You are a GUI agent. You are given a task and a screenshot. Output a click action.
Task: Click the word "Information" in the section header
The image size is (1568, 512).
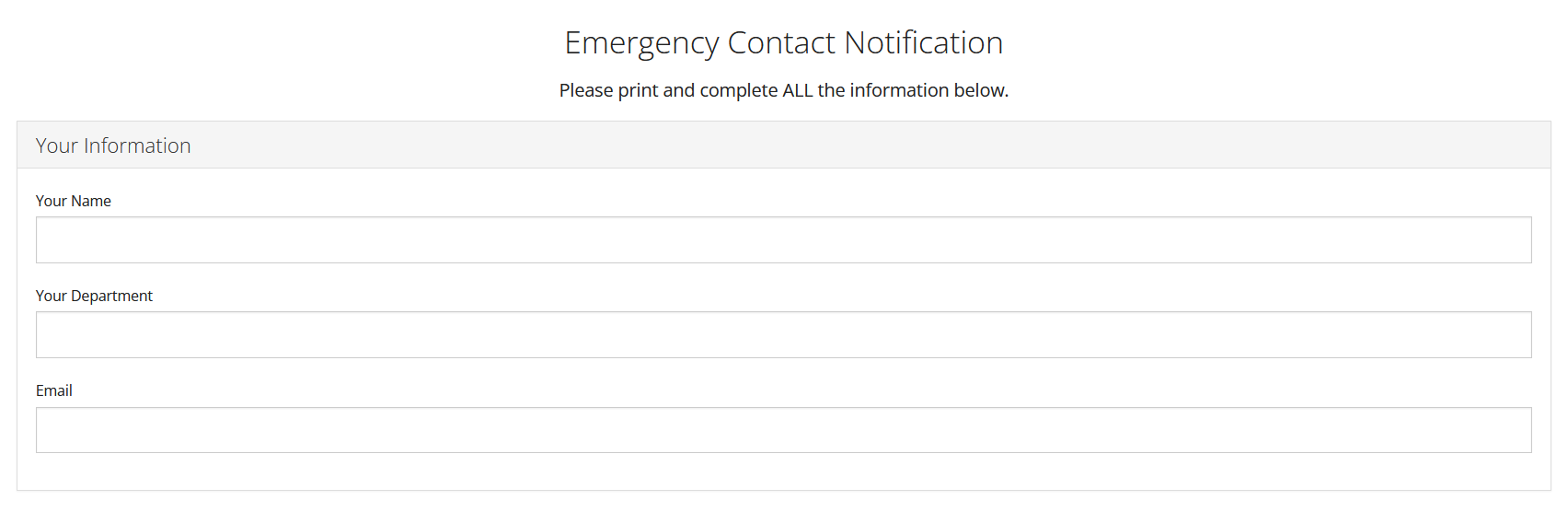[137, 145]
